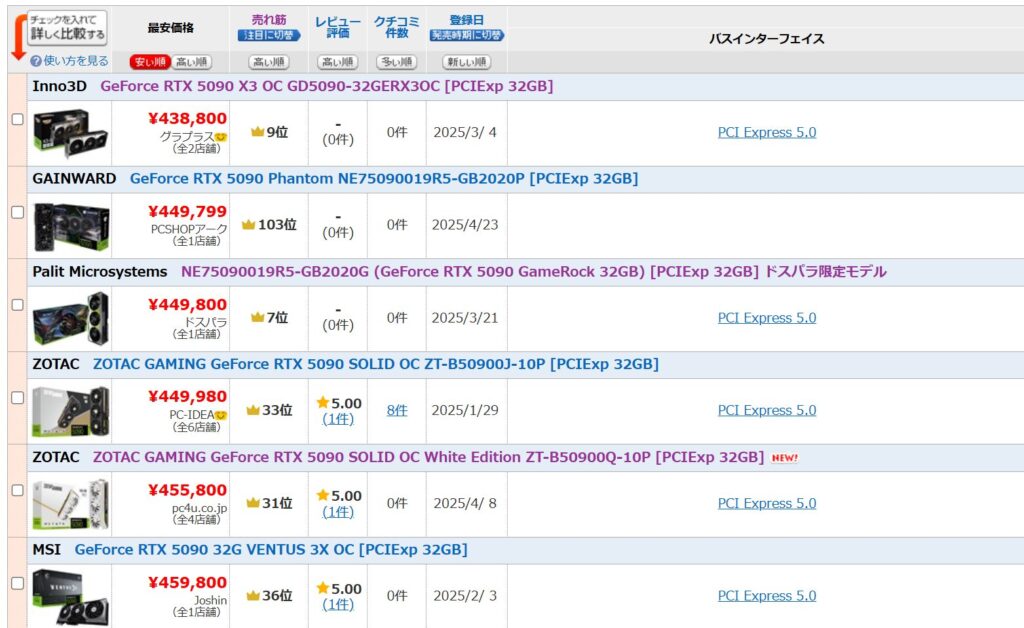Screen dimensions: 1024x628
Task: Click the MSI VENTUS product thumbnail
Action: coord(71,597)
